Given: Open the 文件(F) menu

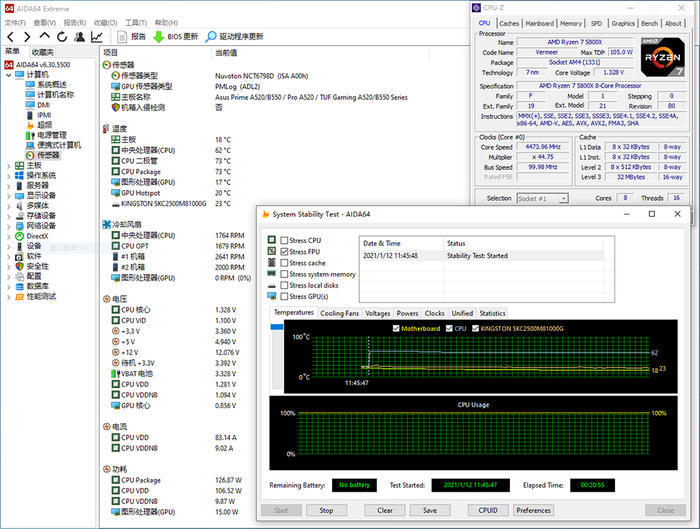Looking at the screenshot, I should pos(15,22).
